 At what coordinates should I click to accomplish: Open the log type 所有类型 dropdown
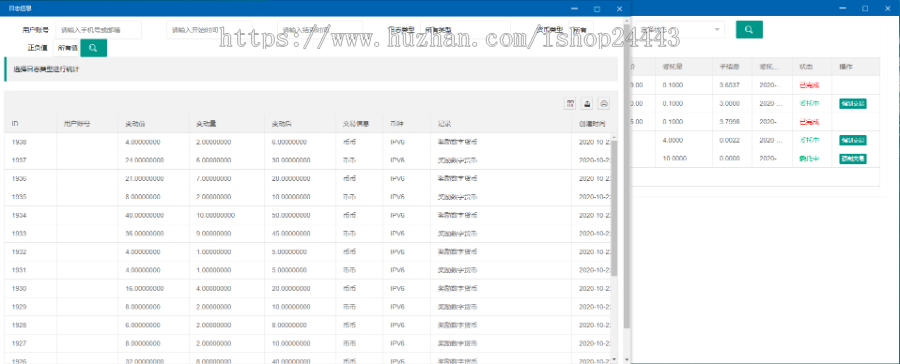(x=465, y=30)
